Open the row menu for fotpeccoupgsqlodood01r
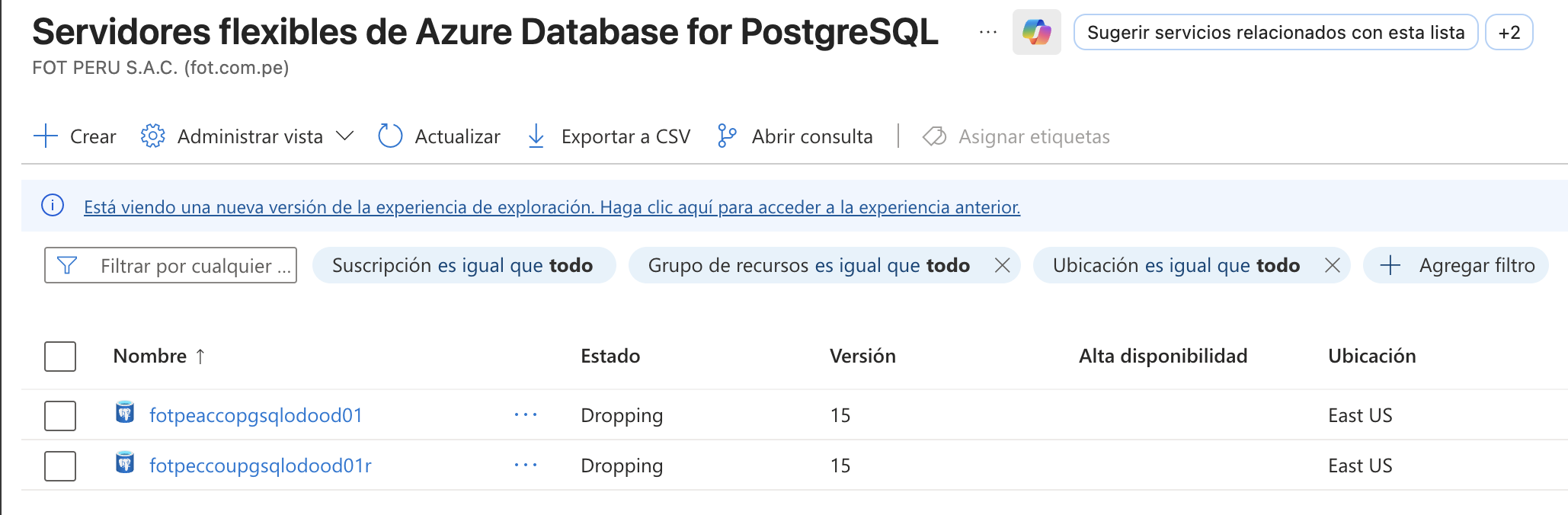This screenshot has height=515, width=1568. point(526,465)
